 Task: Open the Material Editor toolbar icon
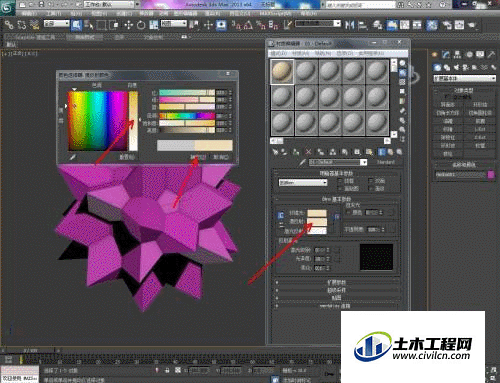432,25
